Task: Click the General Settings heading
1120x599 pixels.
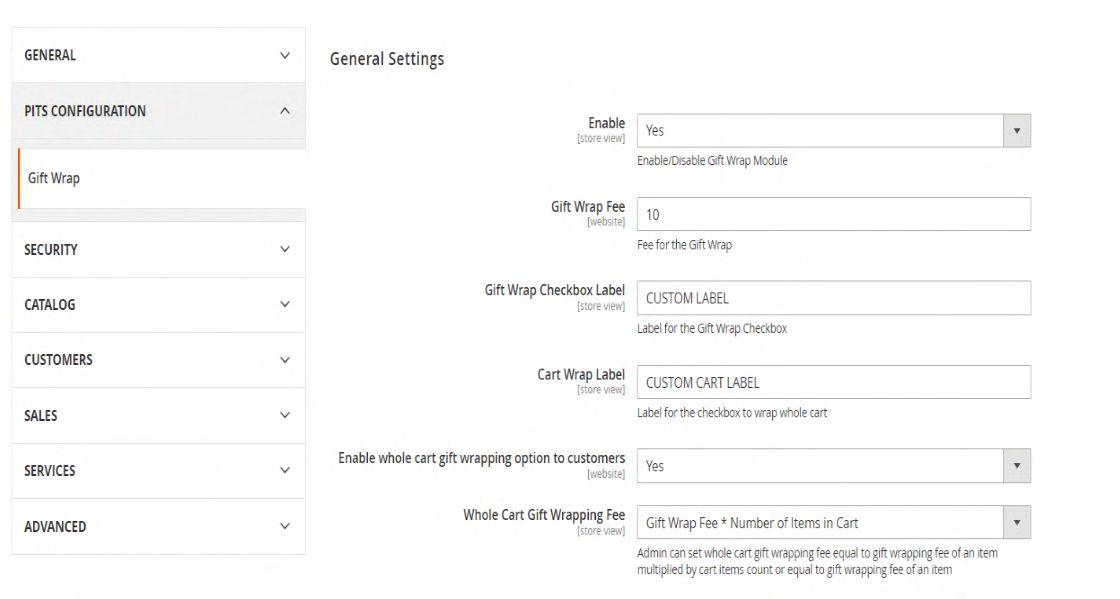Action: [x=387, y=59]
